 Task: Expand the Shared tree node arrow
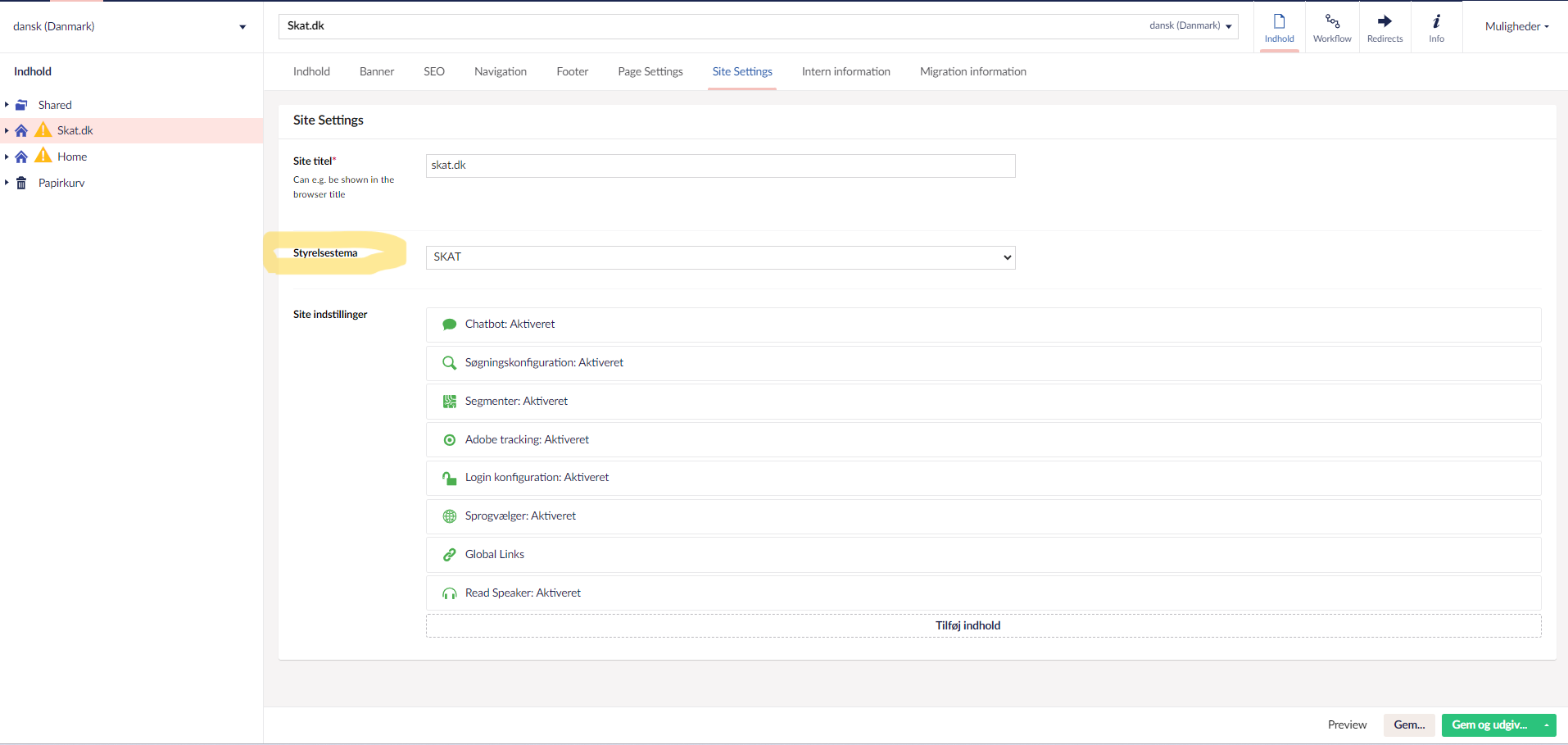click(7, 105)
